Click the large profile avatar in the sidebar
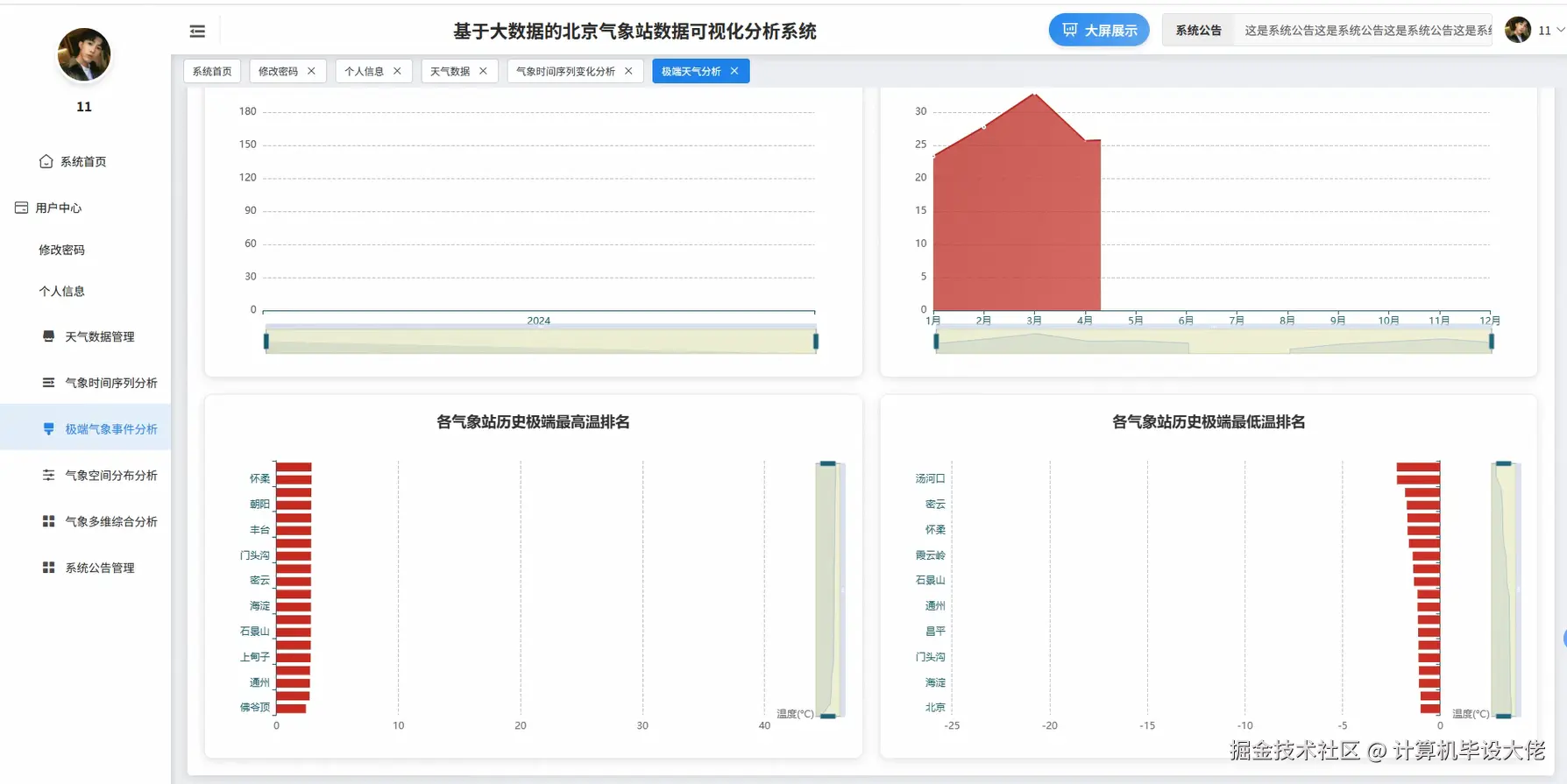Image resolution: width=1567 pixels, height=784 pixels. [84, 54]
